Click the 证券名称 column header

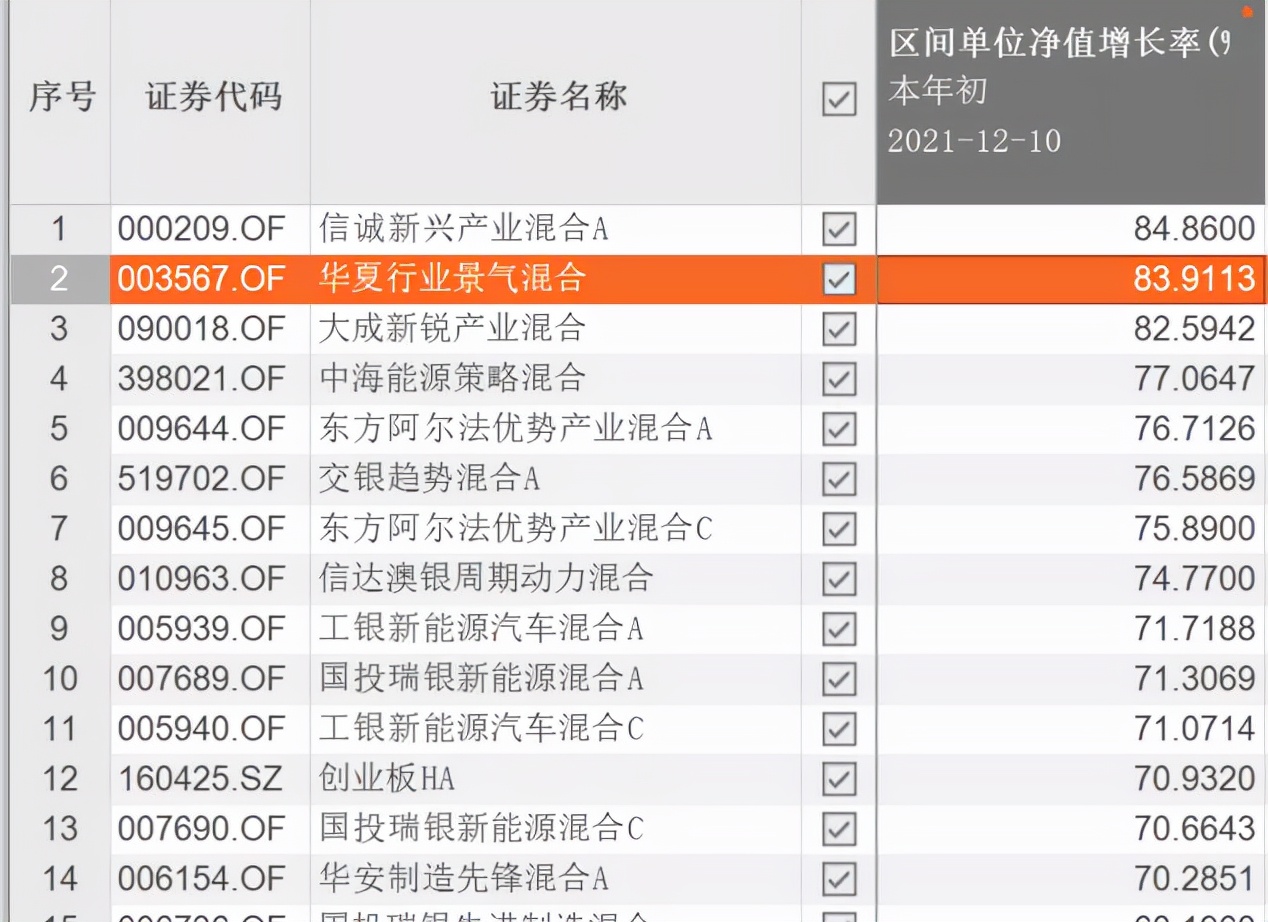558,98
